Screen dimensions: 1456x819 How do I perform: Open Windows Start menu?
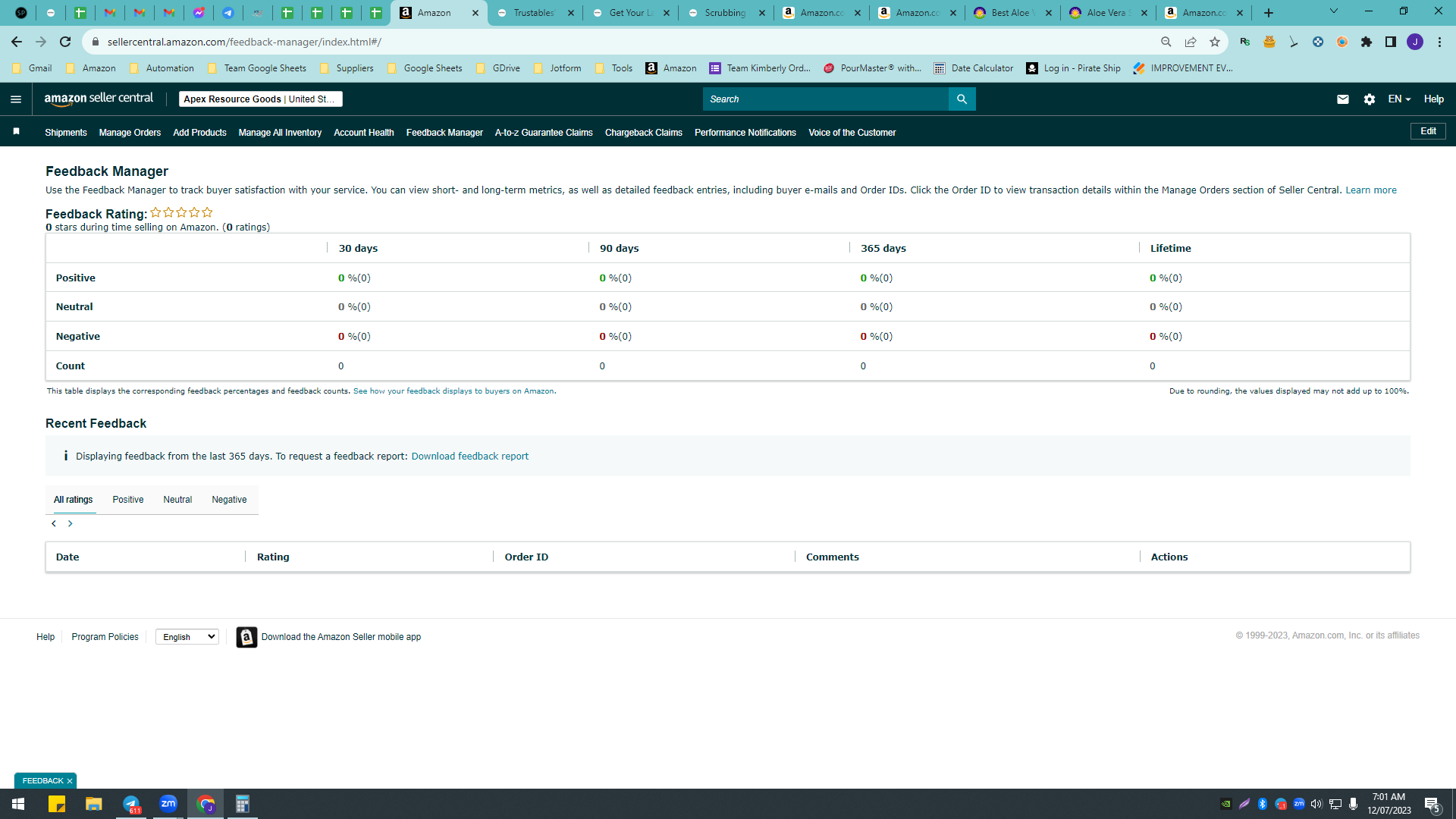(x=18, y=804)
